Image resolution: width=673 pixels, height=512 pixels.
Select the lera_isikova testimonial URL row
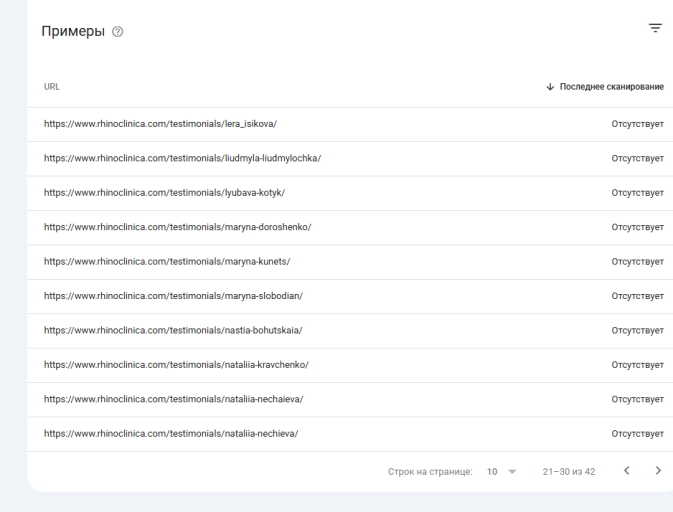pyautogui.click(x=350, y=124)
